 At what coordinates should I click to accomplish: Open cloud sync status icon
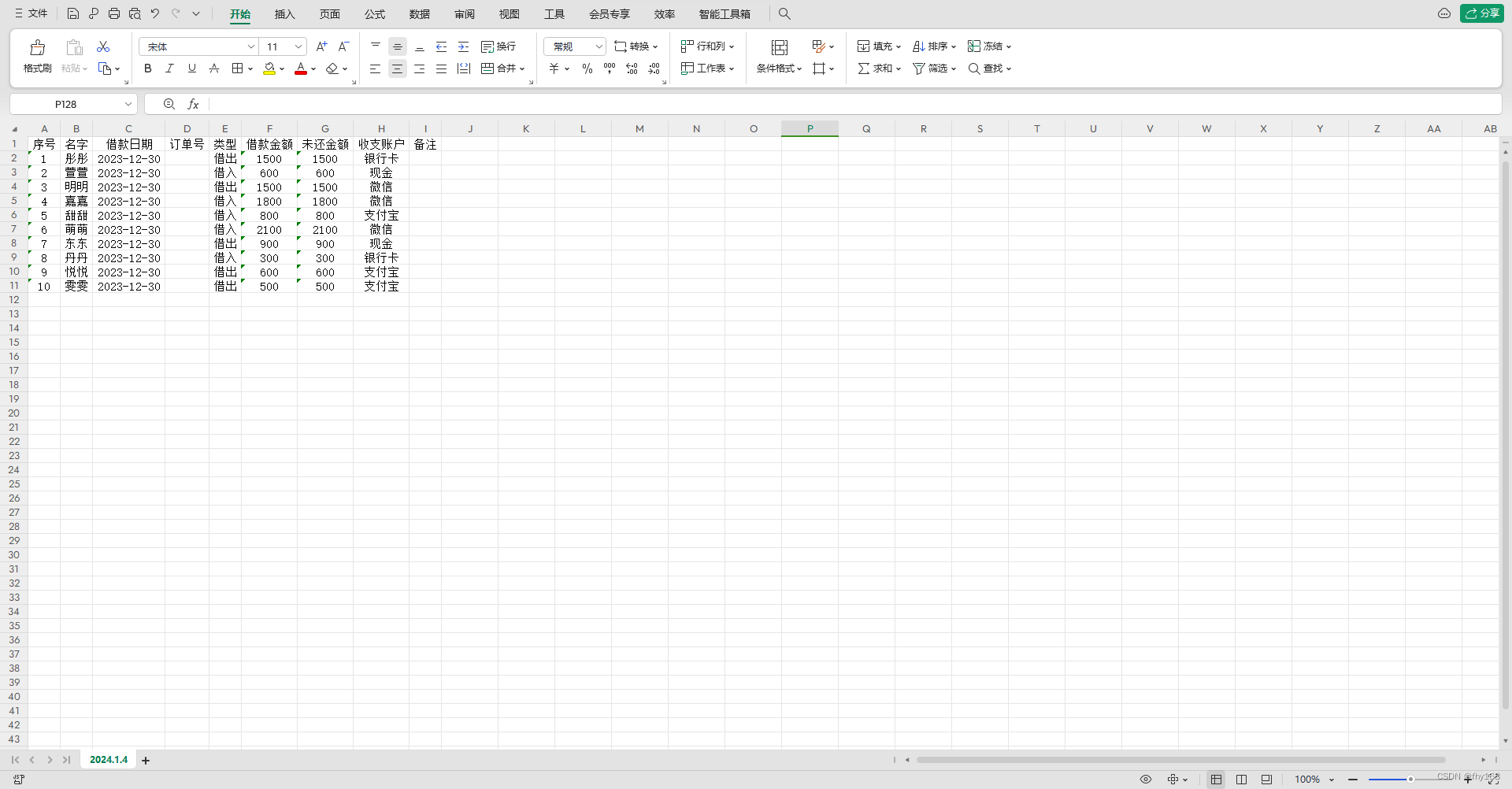click(1444, 13)
